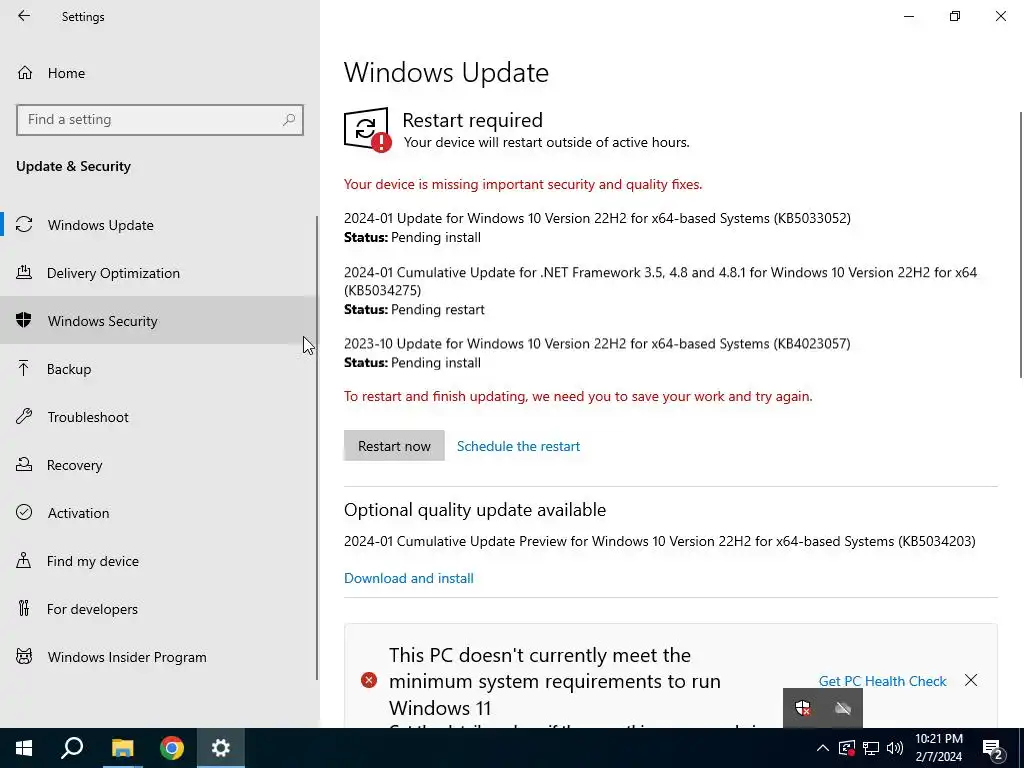This screenshot has width=1024, height=768.
Task: Open the network icon in system tray
Action: pos(871,748)
